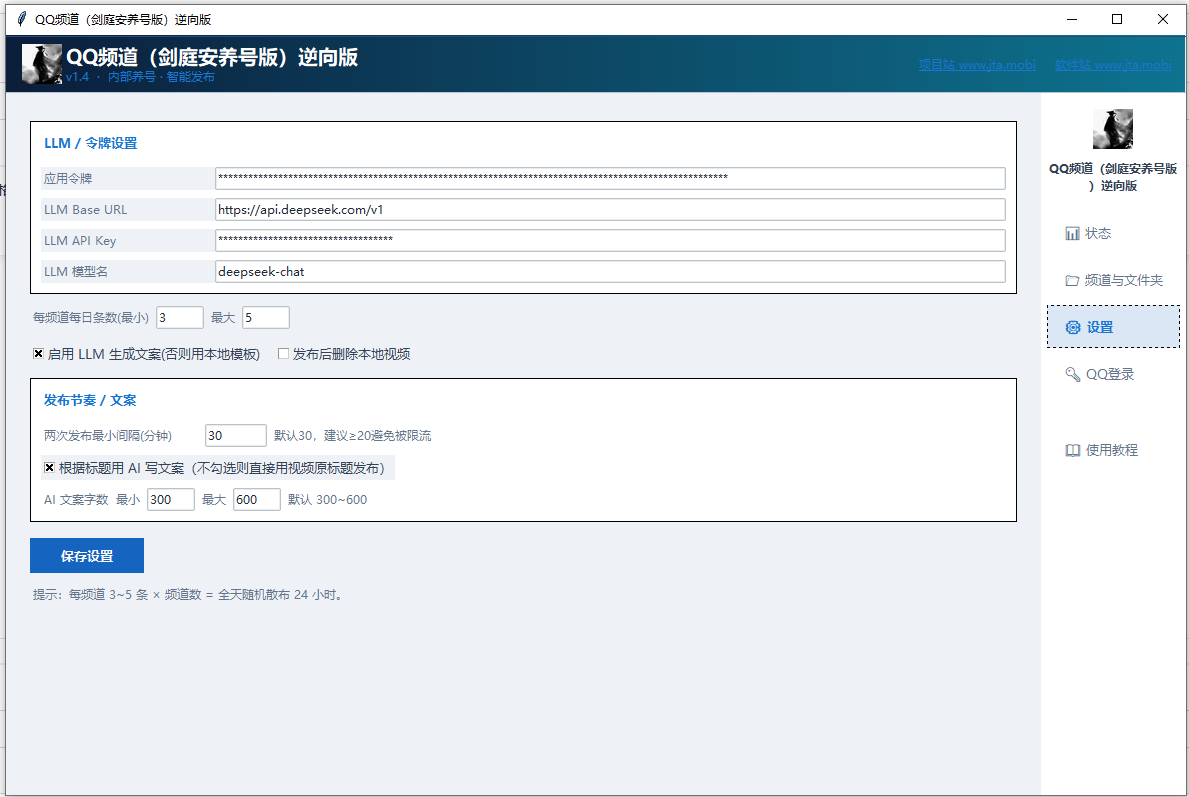The width and height of the screenshot is (1189, 797).
Task: Click the feather icon in title bar
Action: (x=22, y=19)
